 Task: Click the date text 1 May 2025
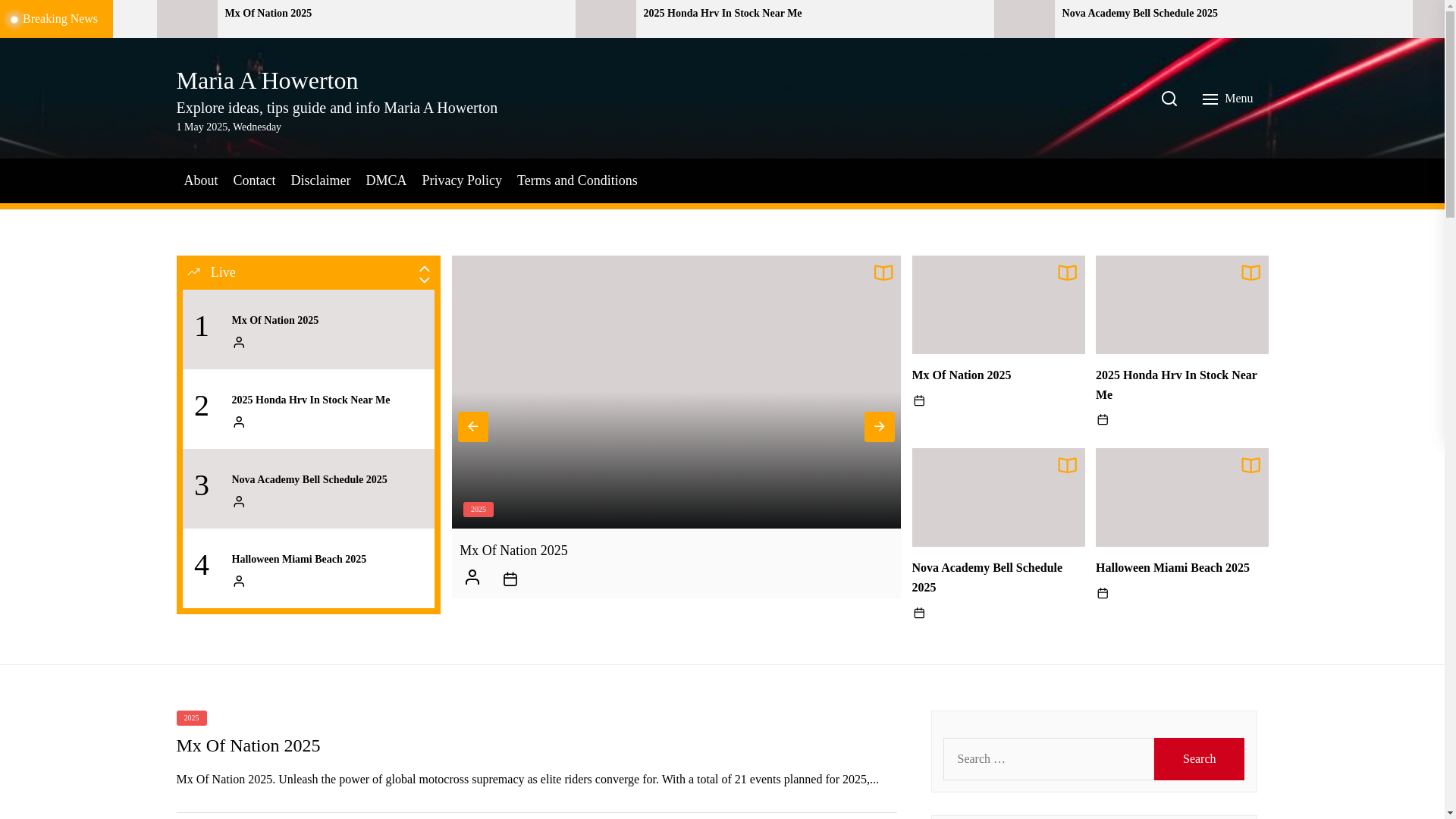pos(228,127)
